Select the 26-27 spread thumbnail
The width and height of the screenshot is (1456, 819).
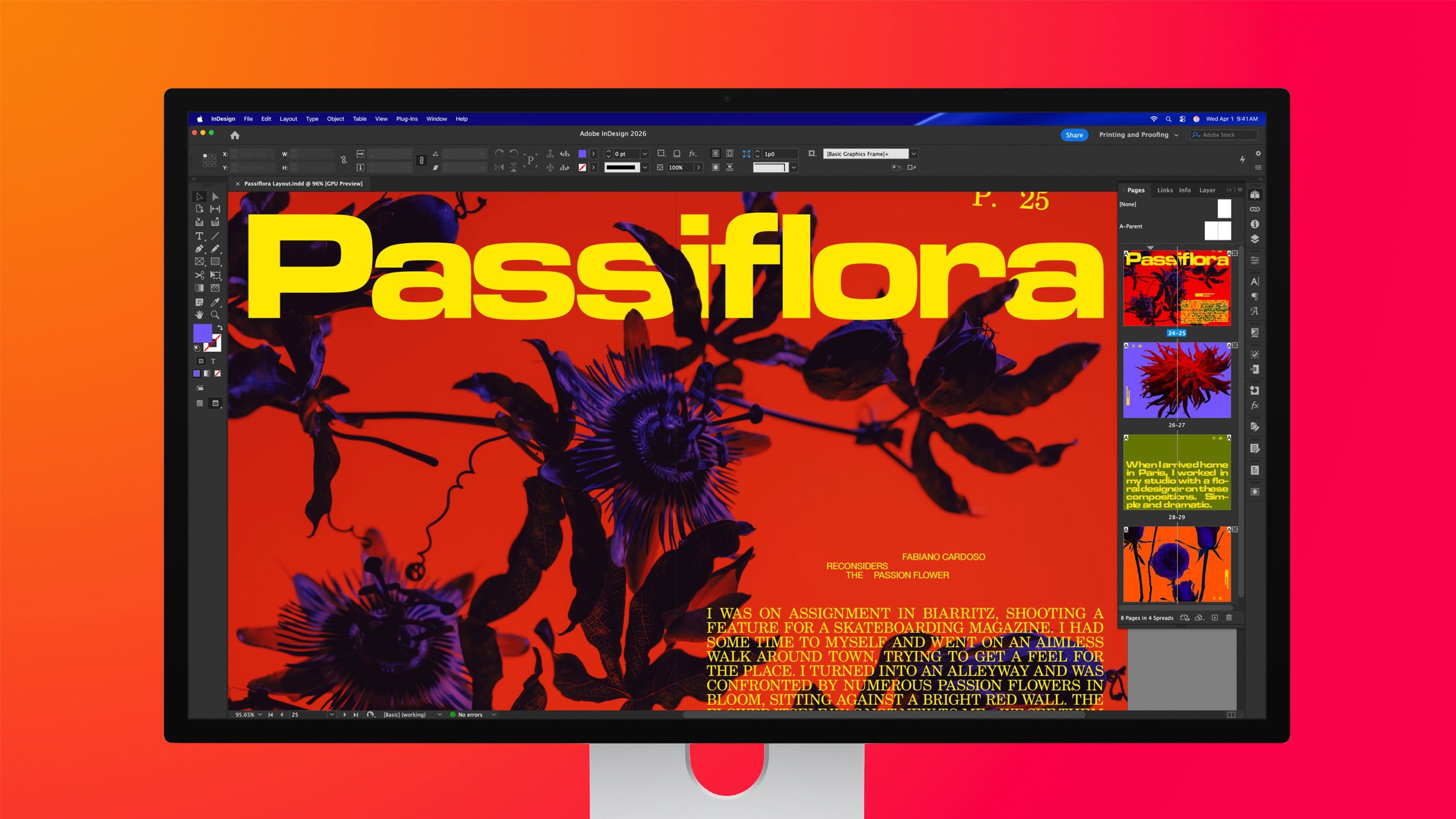pyautogui.click(x=1176, y=380)
